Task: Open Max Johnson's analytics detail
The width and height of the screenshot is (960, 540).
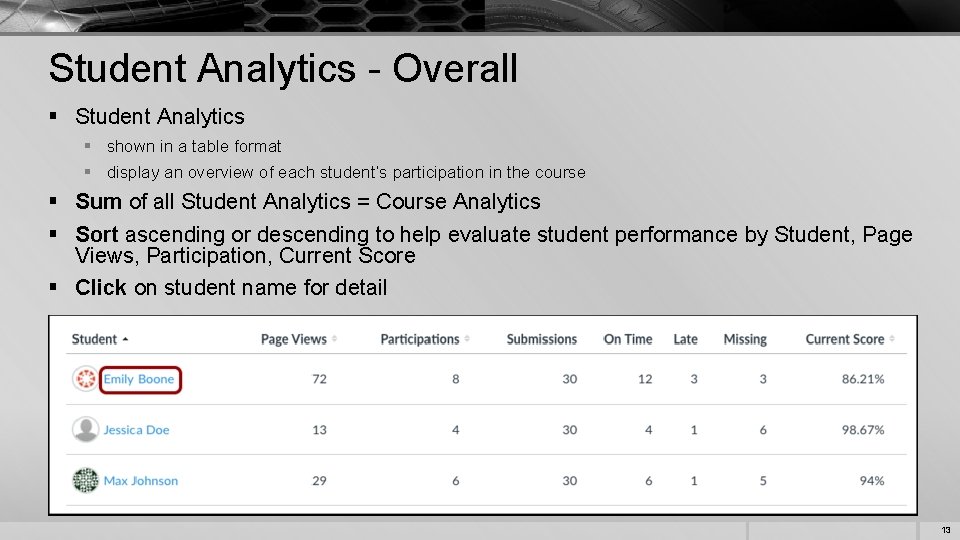Action: 140,481
